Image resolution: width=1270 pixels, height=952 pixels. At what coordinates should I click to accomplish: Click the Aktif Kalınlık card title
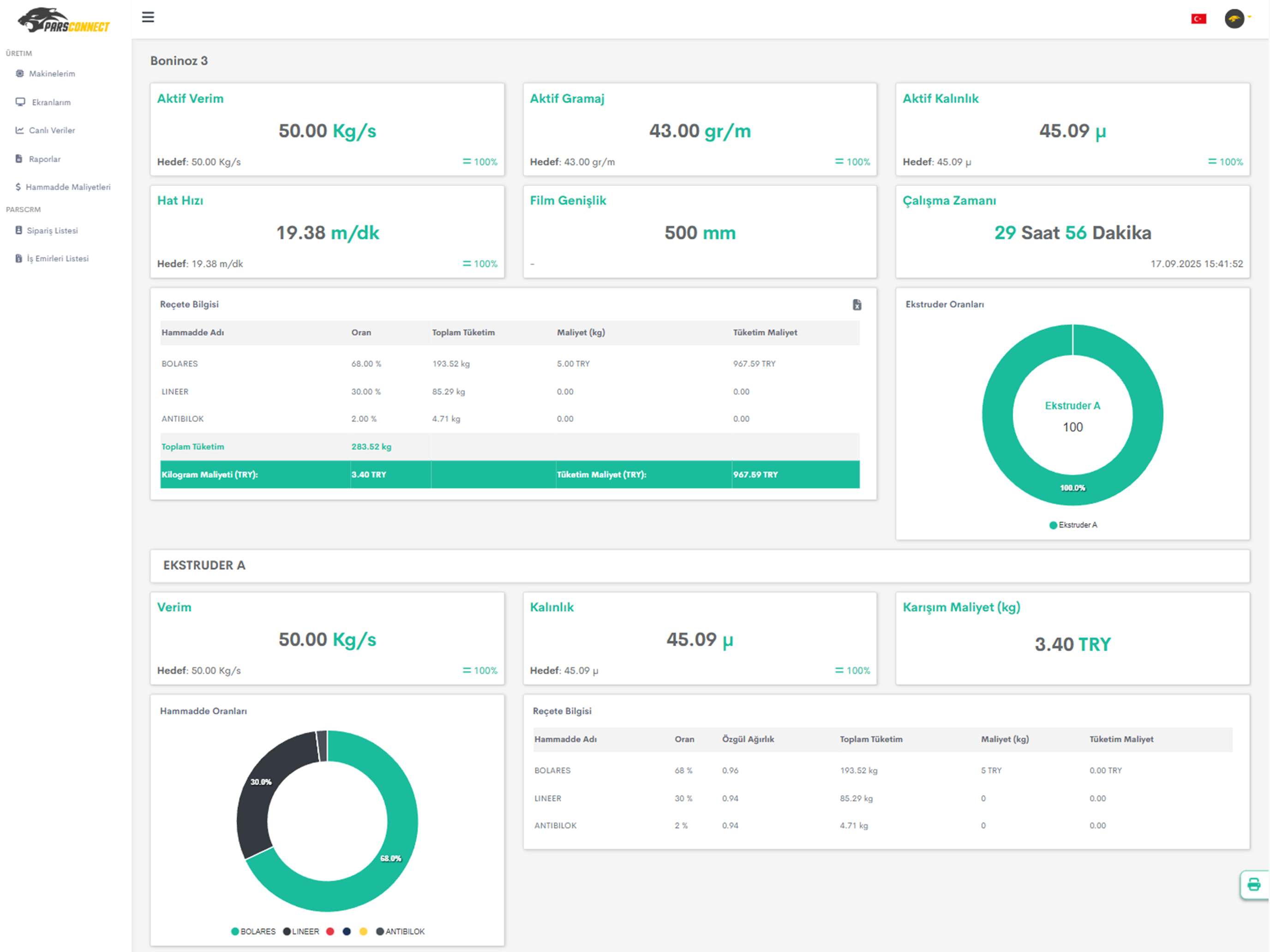tap(941, 99)
